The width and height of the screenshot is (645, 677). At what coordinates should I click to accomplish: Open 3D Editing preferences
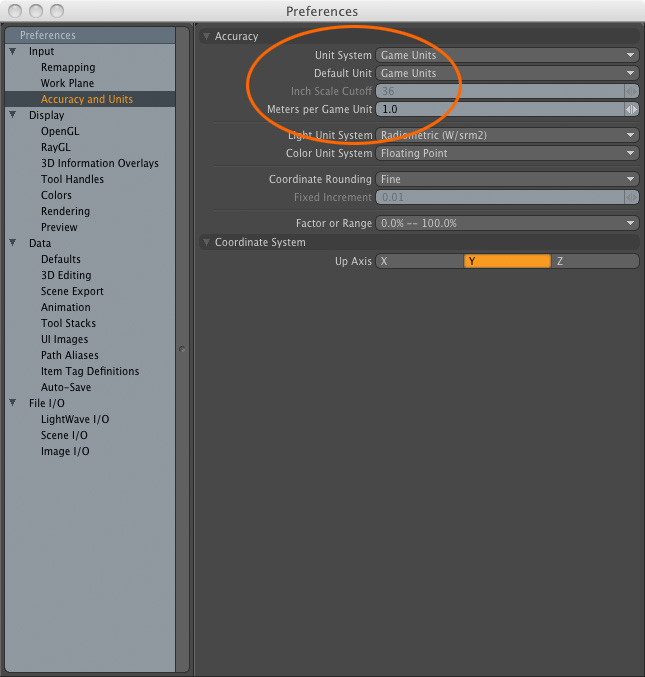pos(66,275)
